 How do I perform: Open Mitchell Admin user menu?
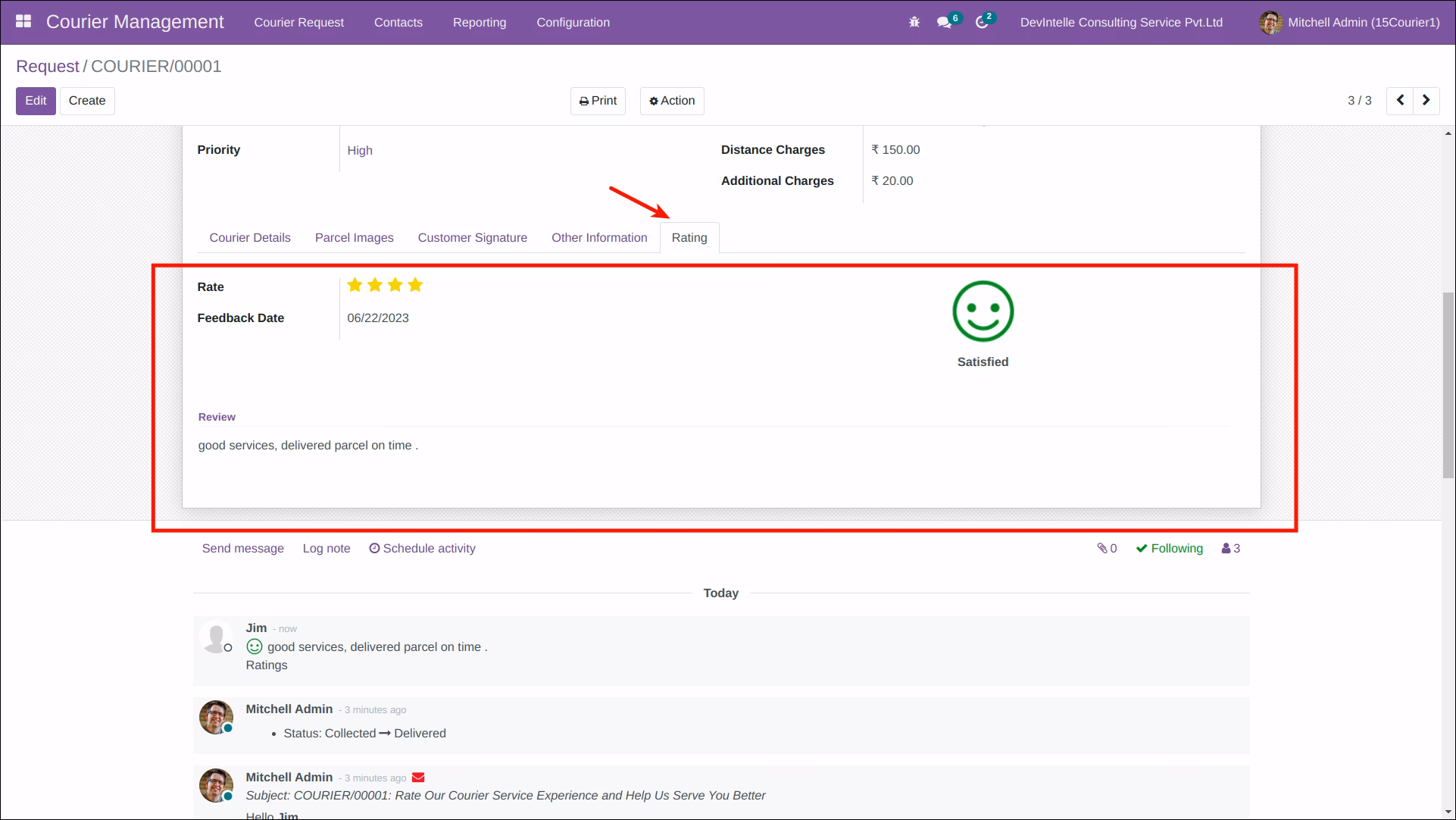1349,23
